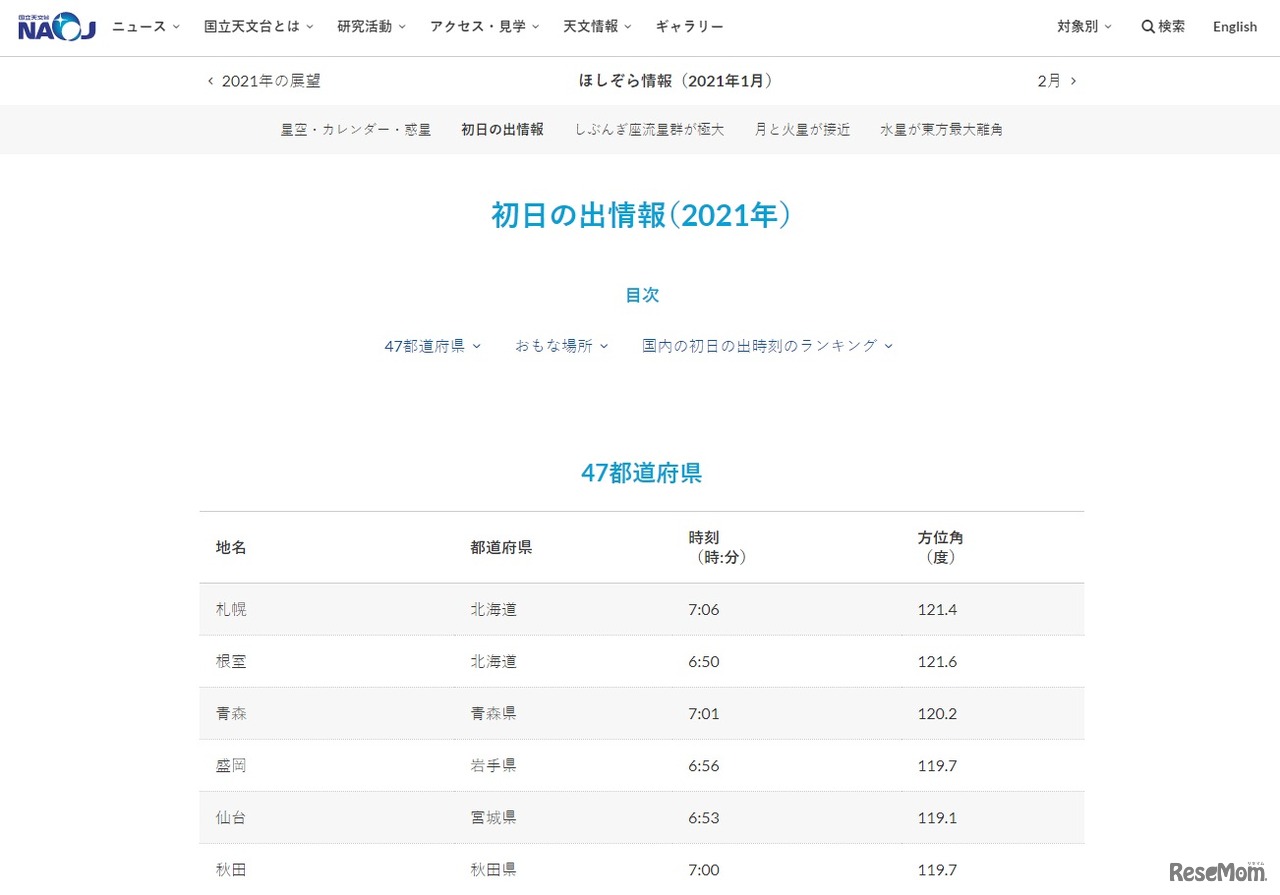The image size is (1280, 895).
Task: Go to next month 2月
Action: click(x=1057, y=81)
